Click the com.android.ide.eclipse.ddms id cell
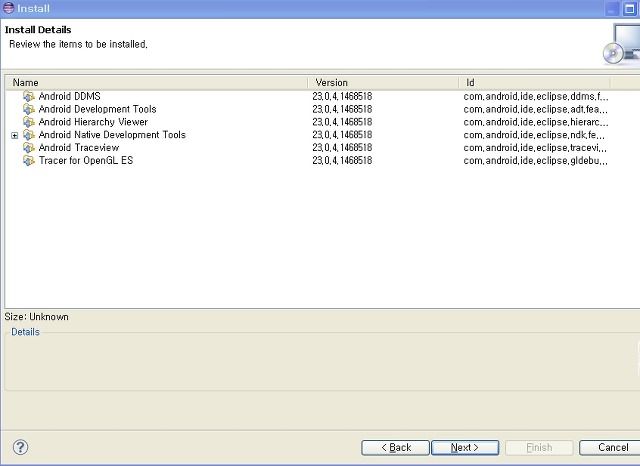This screenshot has height=466, width=640. [536, 96]
